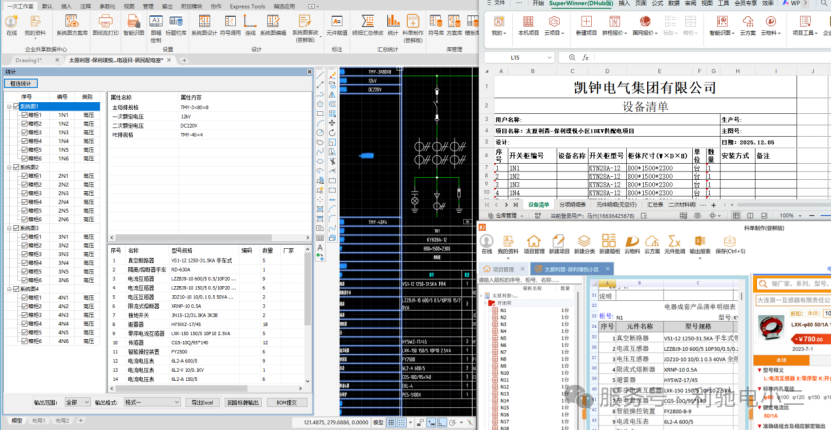Toggle the 系统图2 checkbox
Image resolution: width=831 pixels, height=430 pixels.
tap(16, 167)
